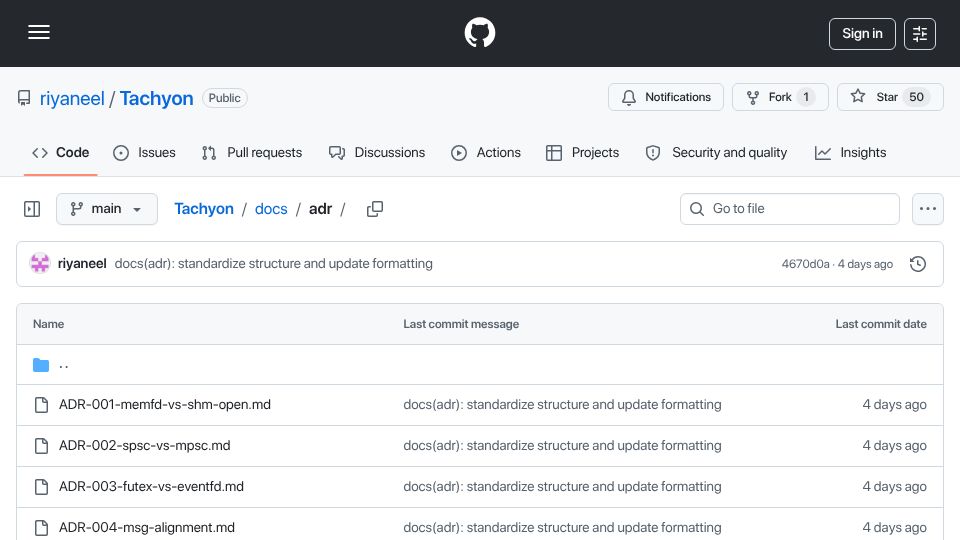Viewport: 960px width, 540px height.
Task: Fork the Tachyon repository
Action: coord(780,97)
